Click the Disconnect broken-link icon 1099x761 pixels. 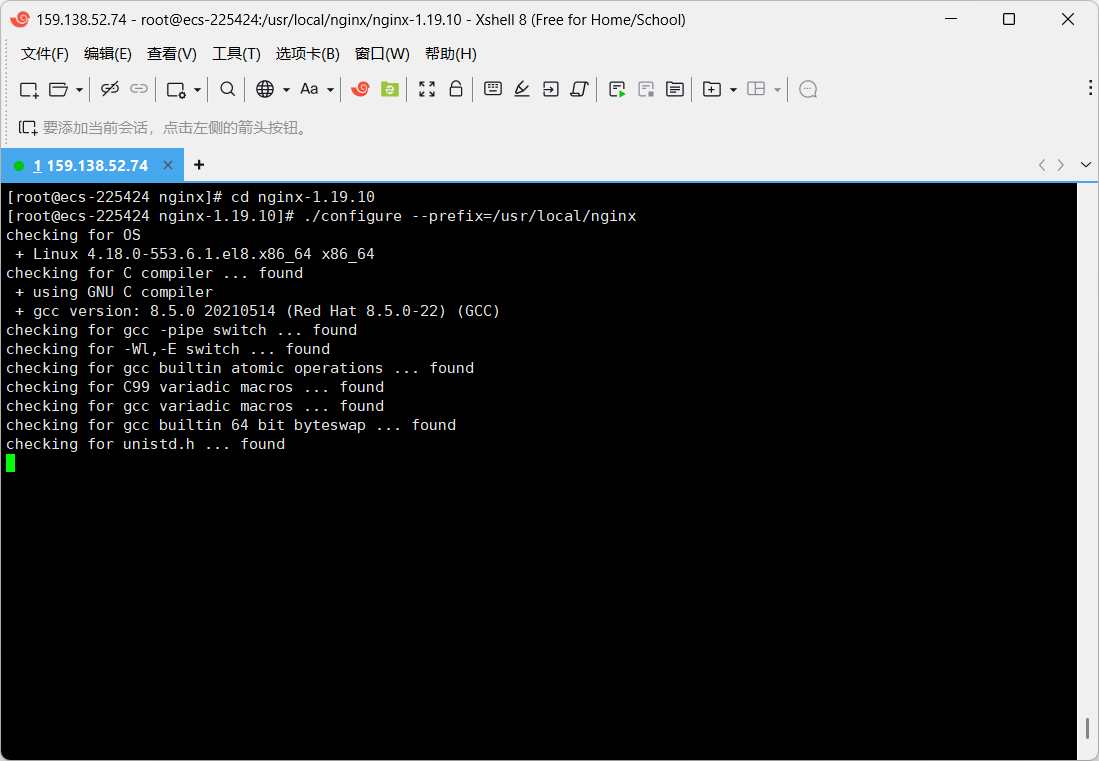click(x=109, y=89)
